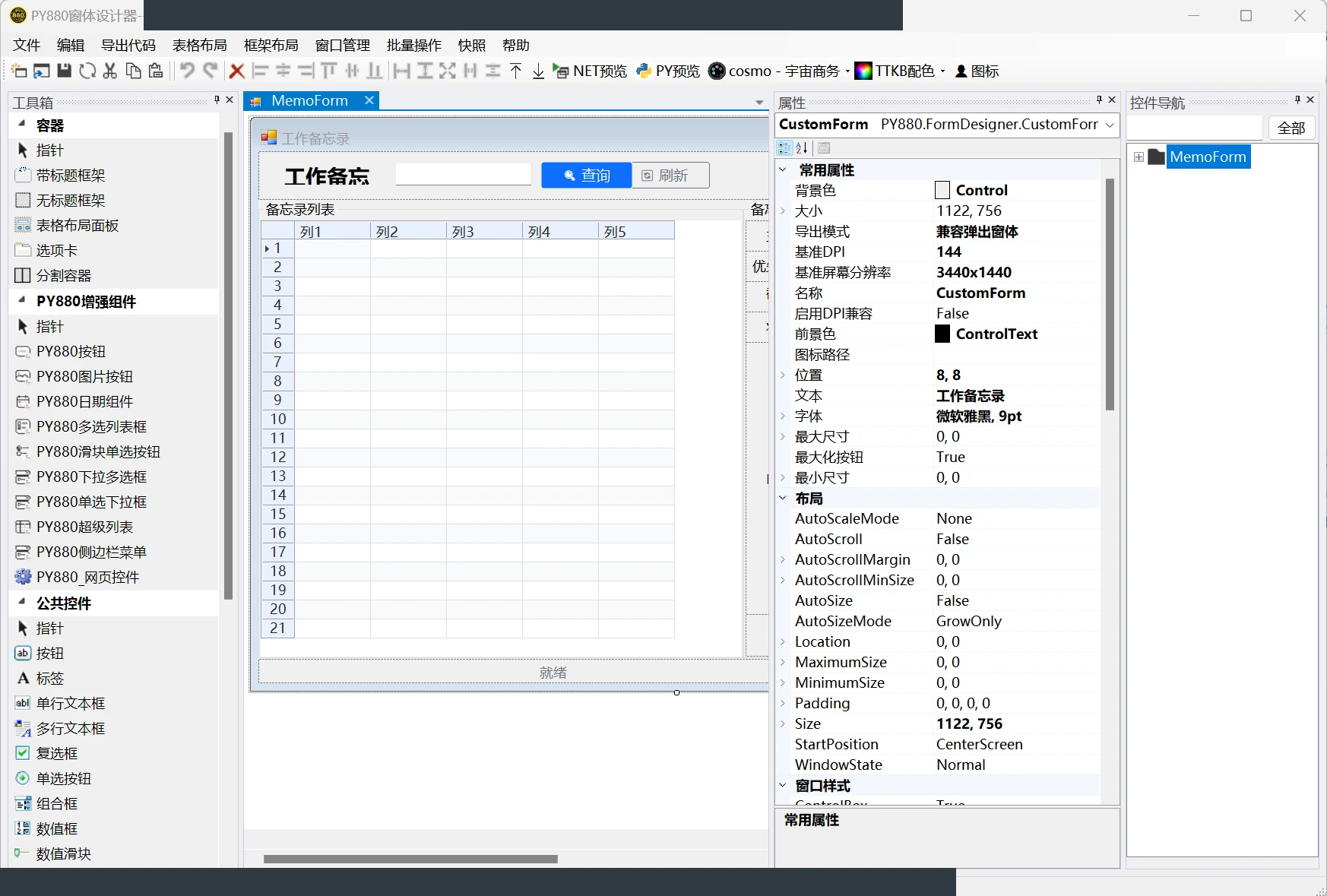Sort properties alphabetically with A-Z icon
The height and width of the screenshot is (896, 1327).
[x=802, y=148]
